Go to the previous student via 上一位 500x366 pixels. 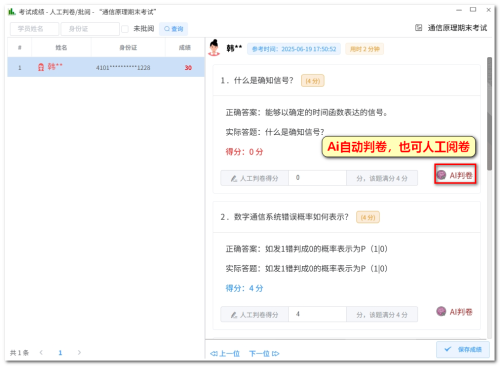coord(225,354)
